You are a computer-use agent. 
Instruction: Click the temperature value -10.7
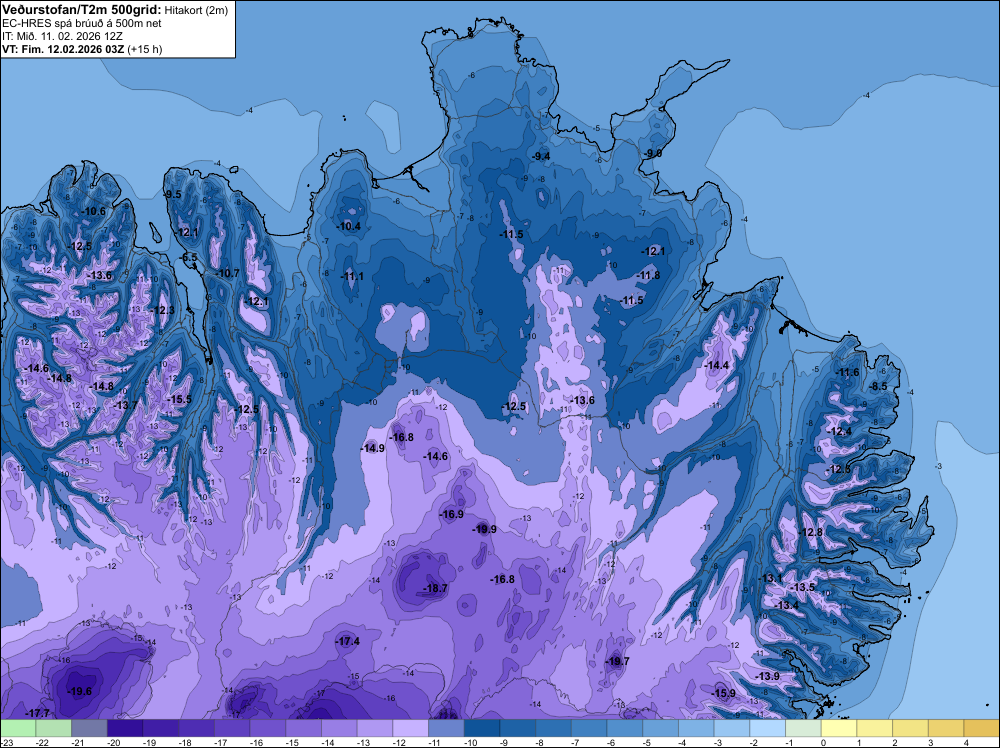(228, 273)
